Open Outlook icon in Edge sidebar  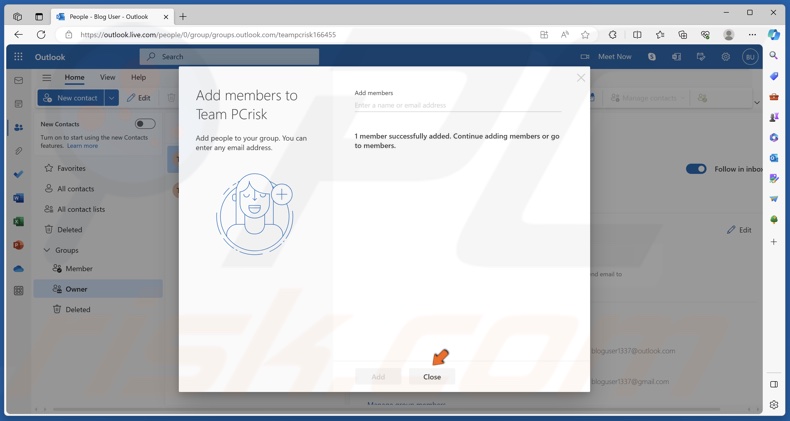[x=773, y=158]
